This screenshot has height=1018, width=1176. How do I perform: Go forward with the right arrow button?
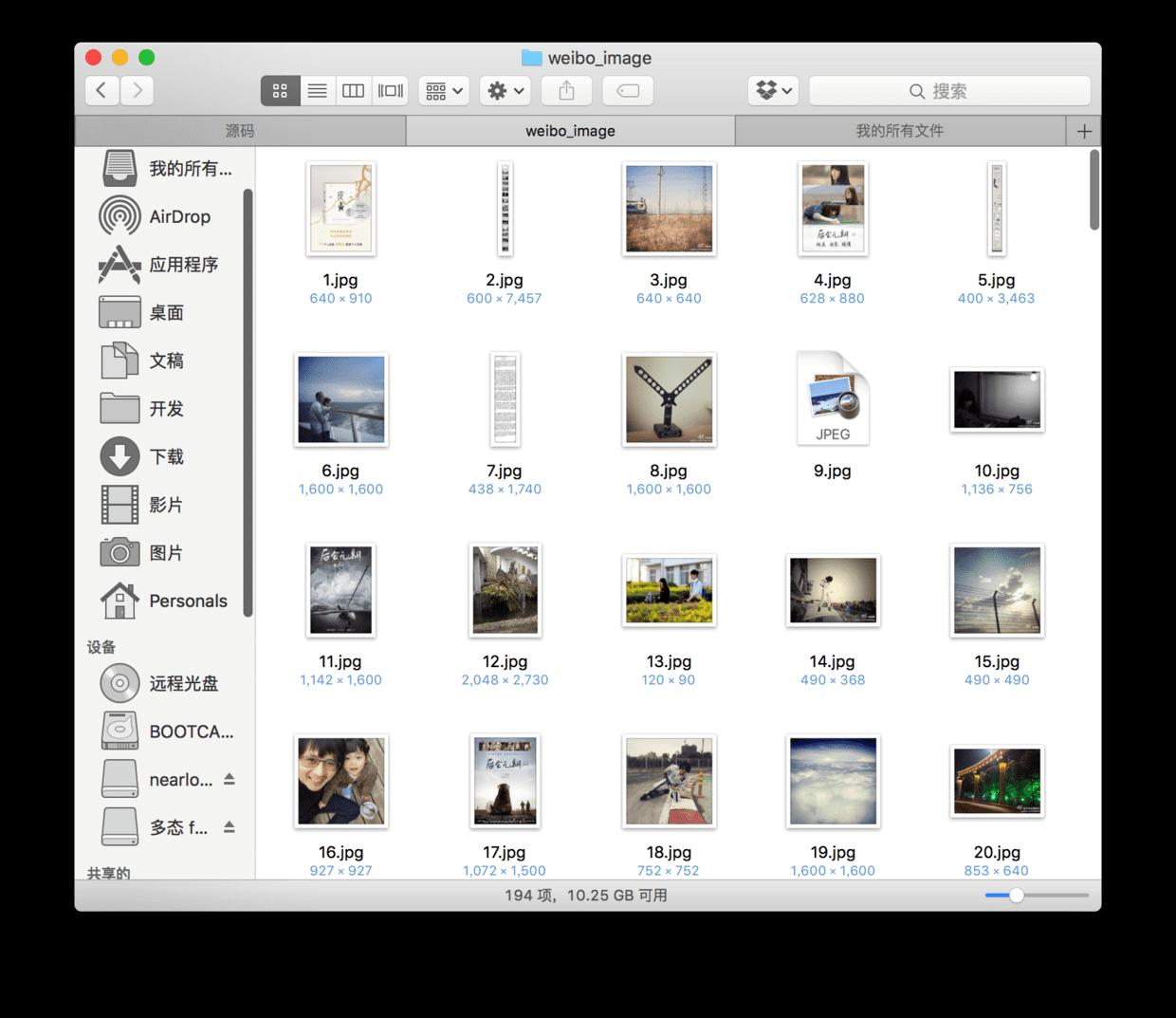pyautogui.click(x=138, y=91)
